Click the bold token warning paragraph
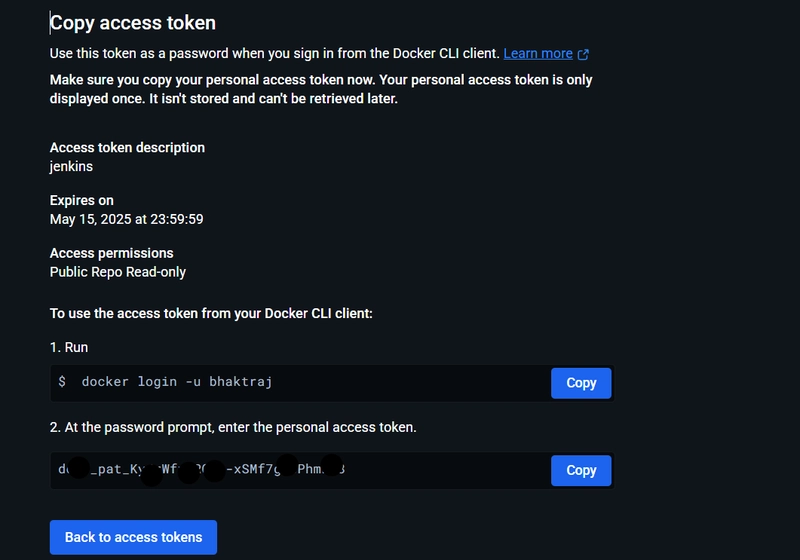Viewport: 800px width, 560px height. [321, 89]
